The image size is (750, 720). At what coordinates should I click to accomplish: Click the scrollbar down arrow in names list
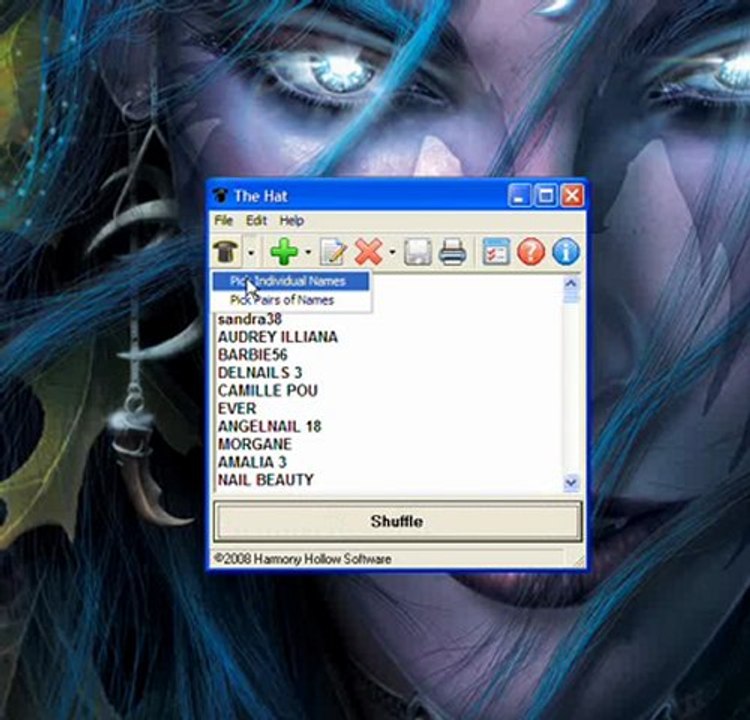[x=571, y=482]
